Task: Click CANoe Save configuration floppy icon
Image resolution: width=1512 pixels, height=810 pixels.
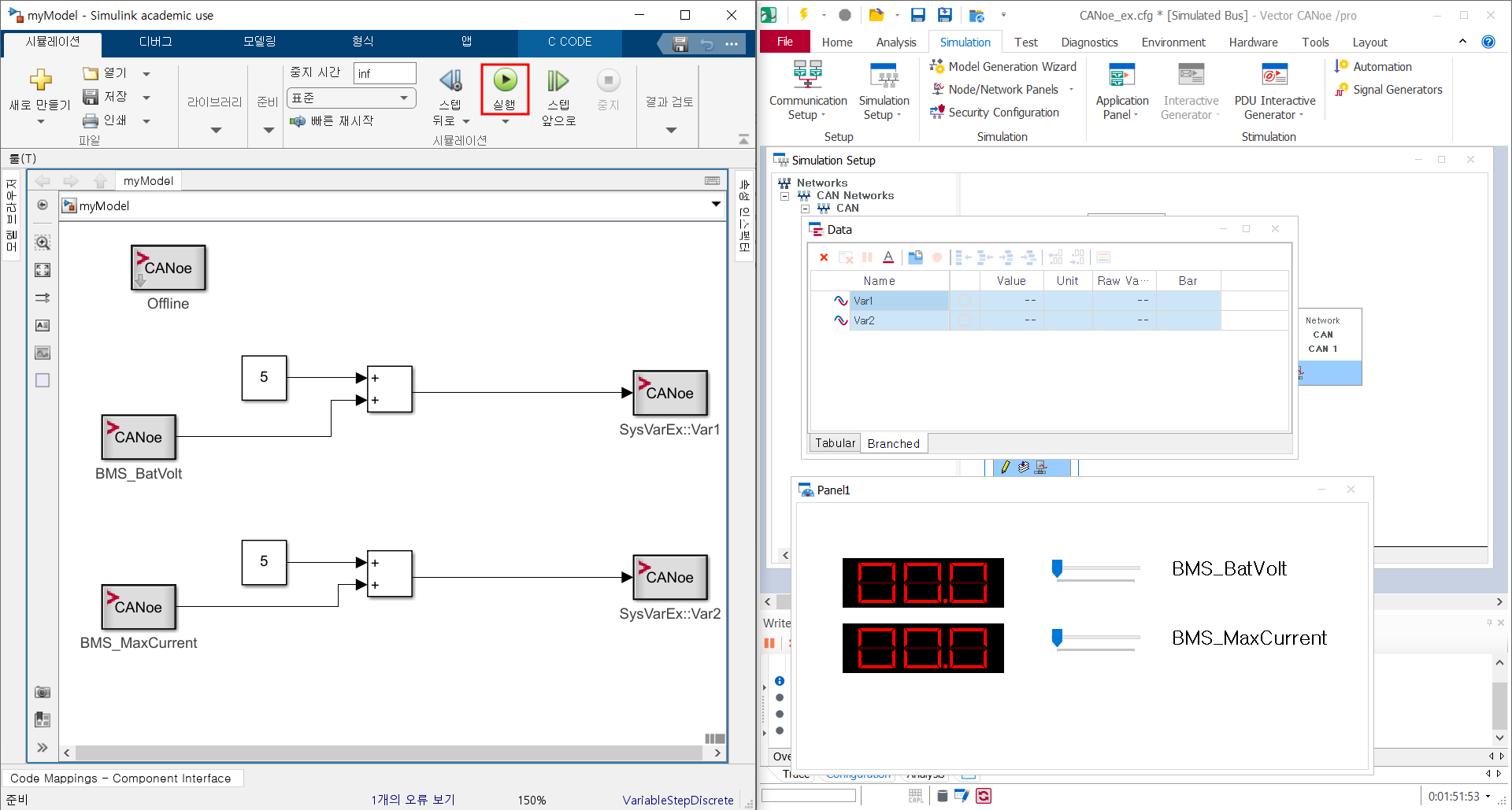Action: (917, 15)
